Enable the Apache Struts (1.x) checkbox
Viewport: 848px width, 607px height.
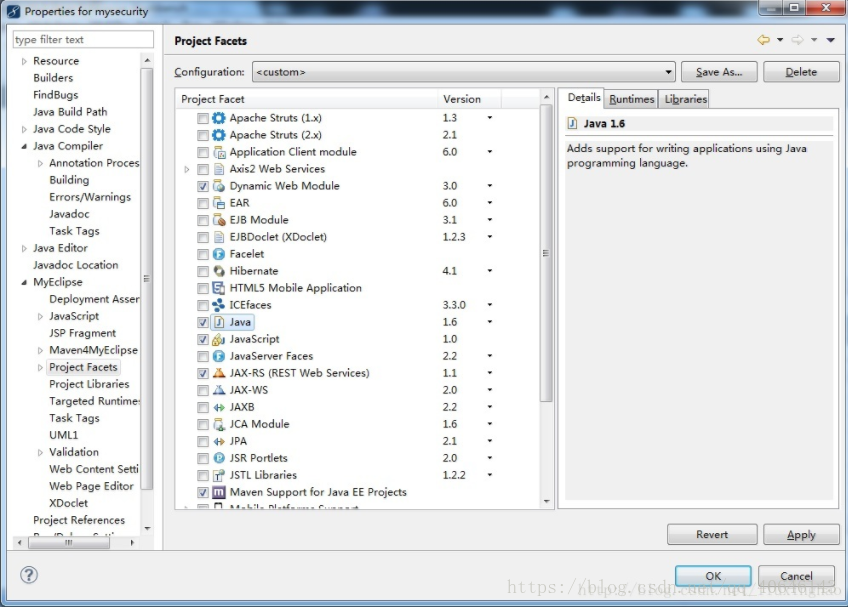(x=203, y=118)
